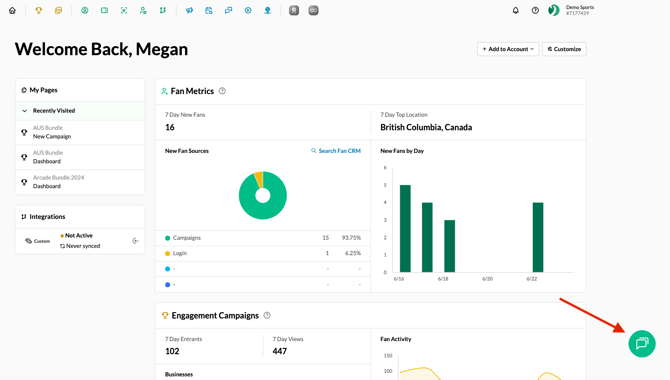Open the gray badge square icon in top navigation
The width and height of the screenshot is (670, 380).
pyautogui.click(x=294, y=11)
